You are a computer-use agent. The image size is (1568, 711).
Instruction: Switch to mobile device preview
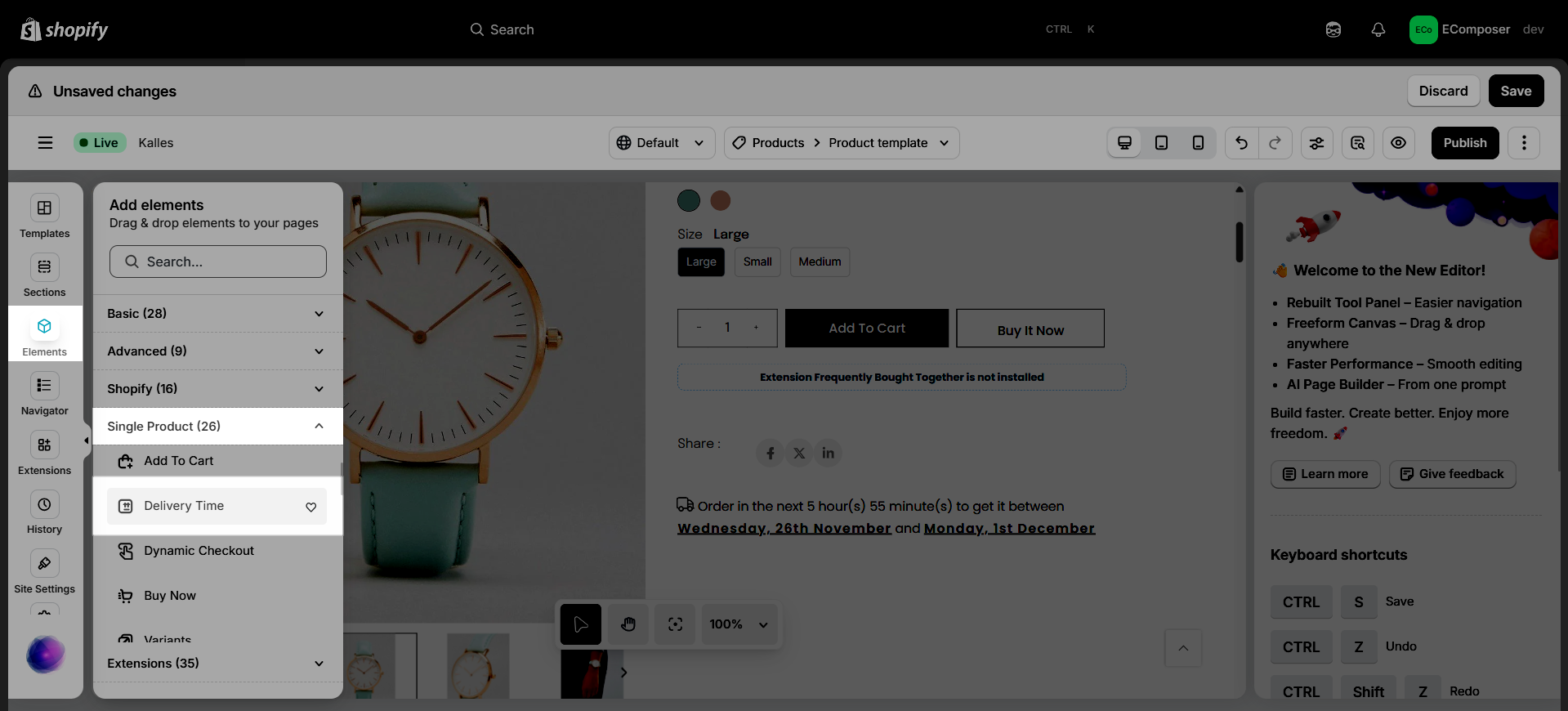coord(1198,143)
